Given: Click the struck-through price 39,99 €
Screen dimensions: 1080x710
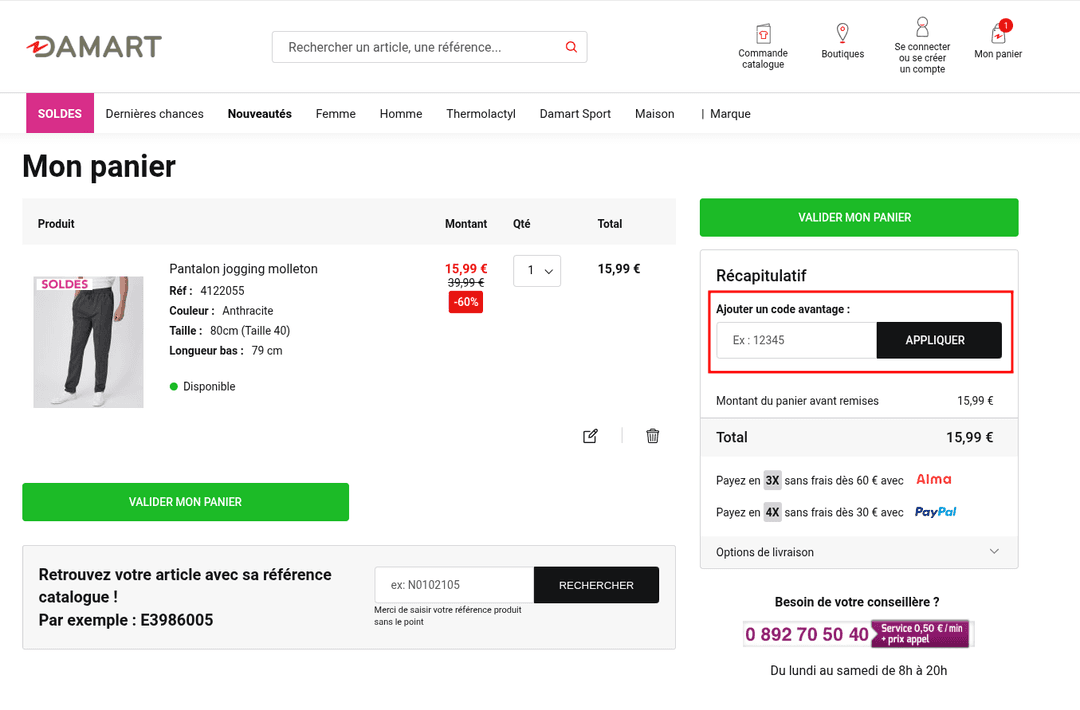Looking at the screenshot, I should [x=466, y=282].
